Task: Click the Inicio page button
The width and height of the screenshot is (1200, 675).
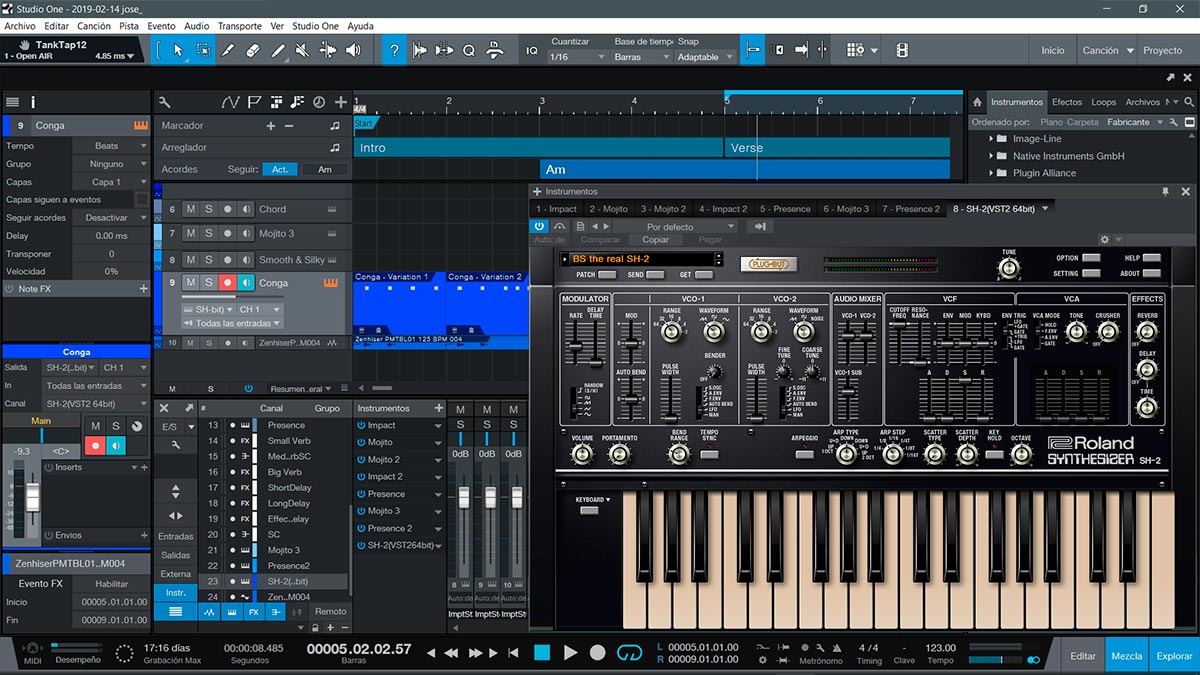Action: point(1053,50)
